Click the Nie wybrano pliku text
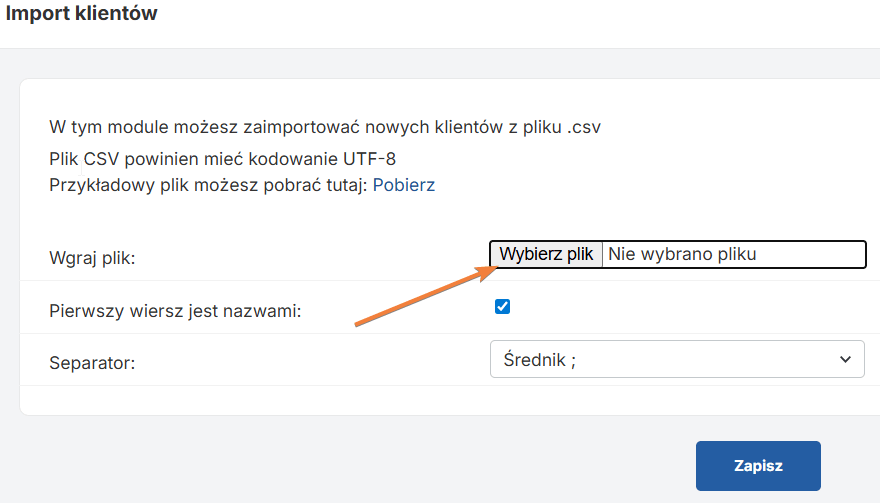The image size is (880, 503). coord(682,254)
